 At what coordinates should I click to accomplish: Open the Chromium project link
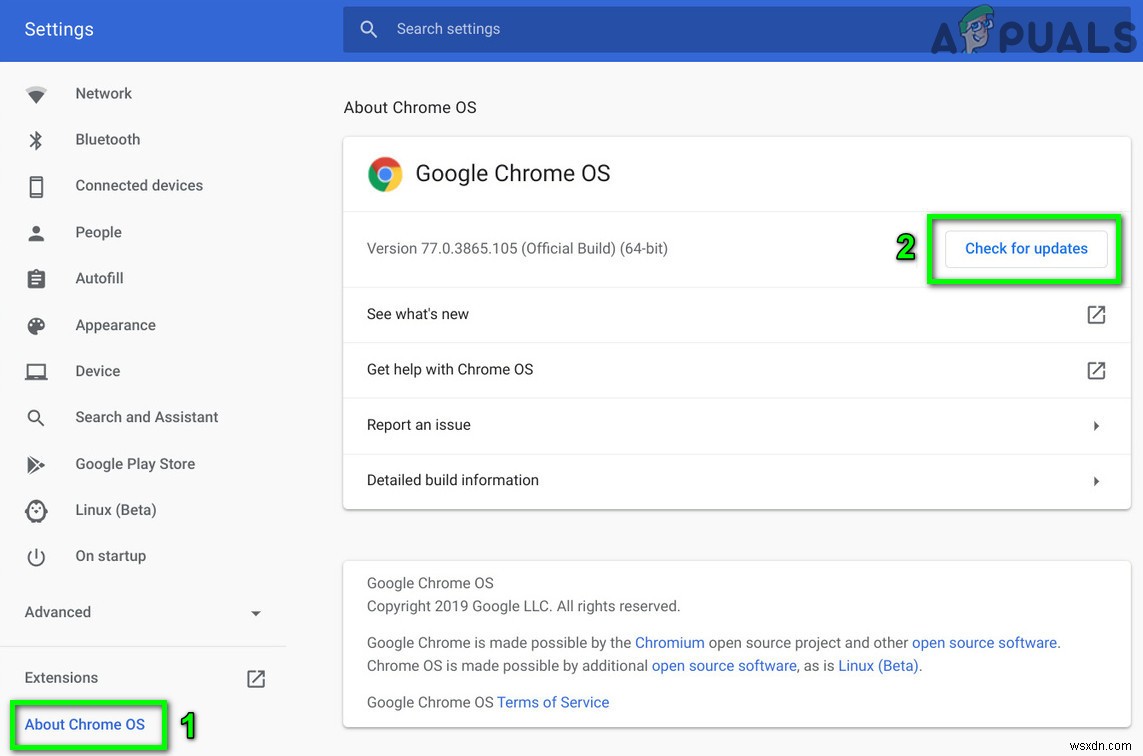[670, 642]
